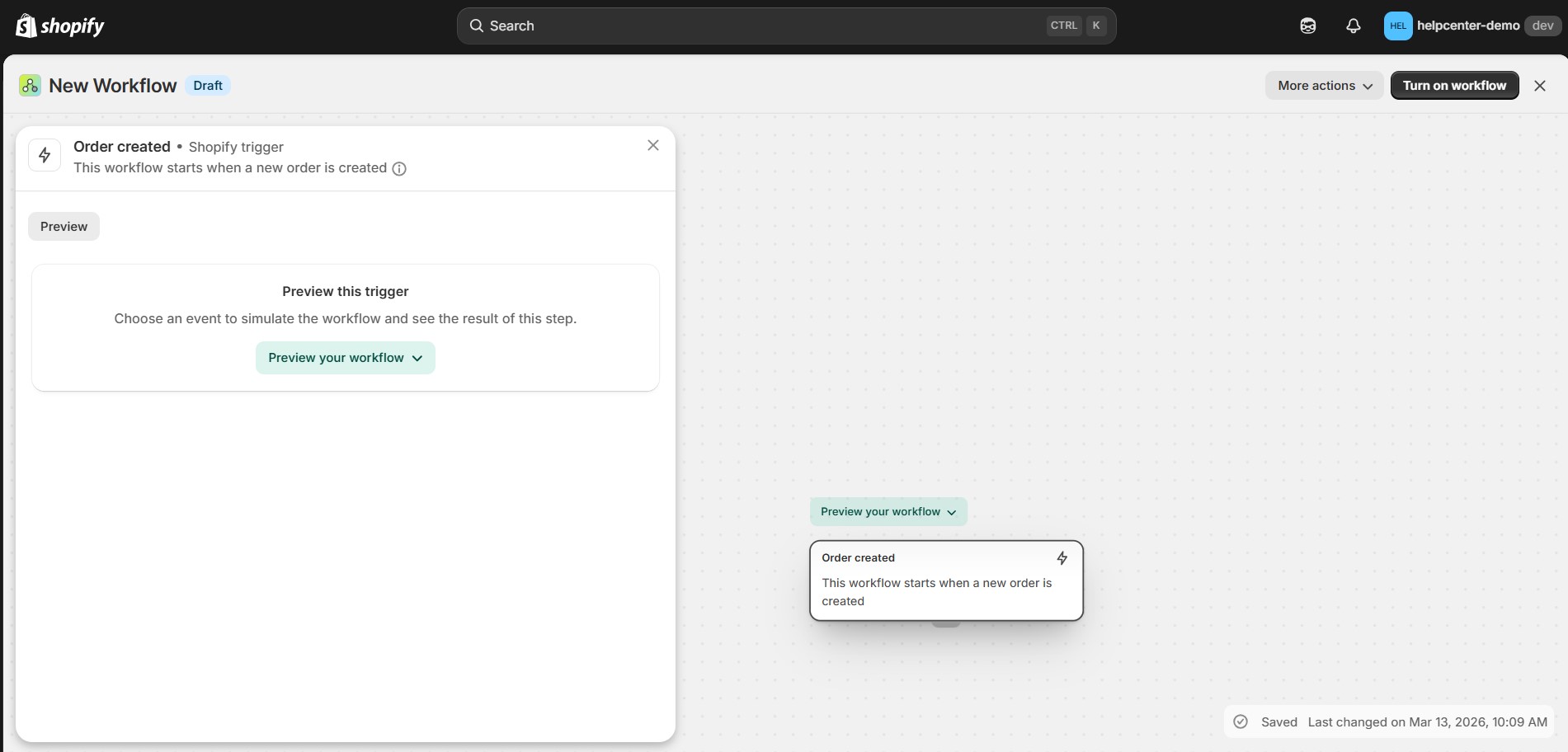Screen dimensions: 1568x752
Task: Open the notifications bell
Action: point(1353,26)
